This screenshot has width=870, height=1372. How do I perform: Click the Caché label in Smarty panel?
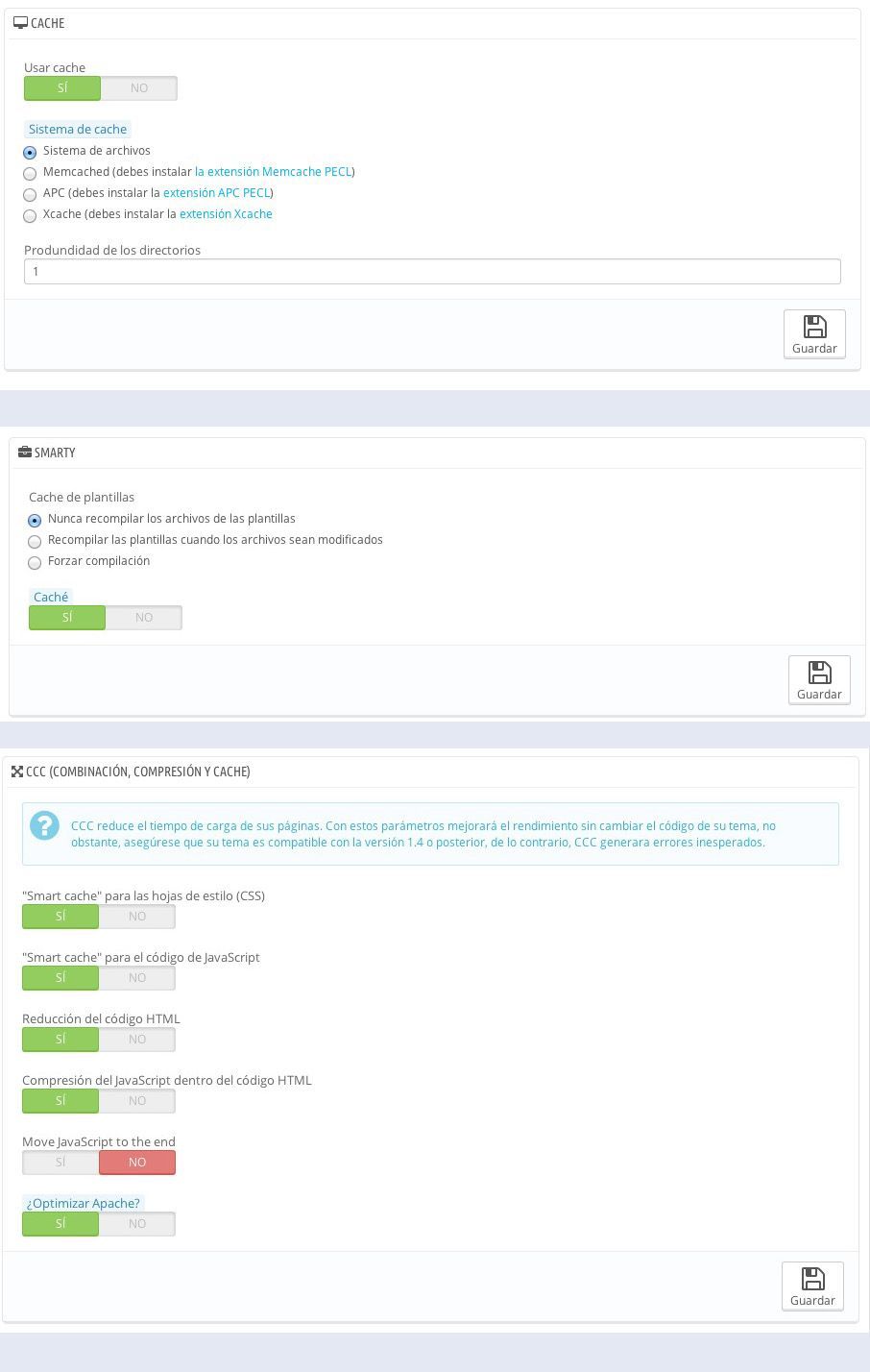point(51,598)
